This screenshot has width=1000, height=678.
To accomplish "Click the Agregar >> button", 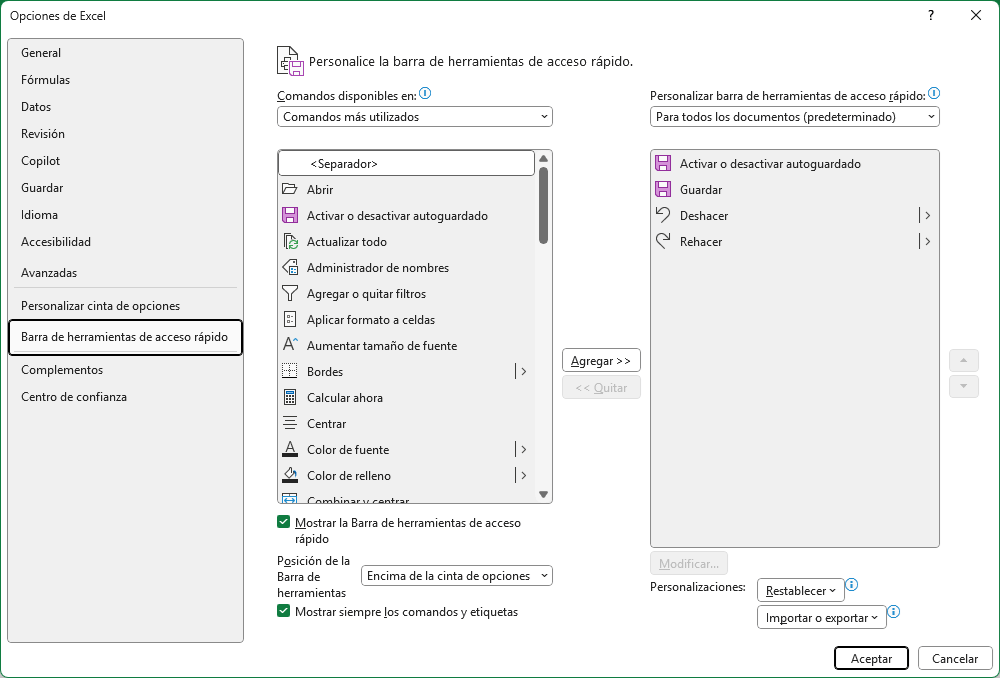I will [x=601, y=360].
